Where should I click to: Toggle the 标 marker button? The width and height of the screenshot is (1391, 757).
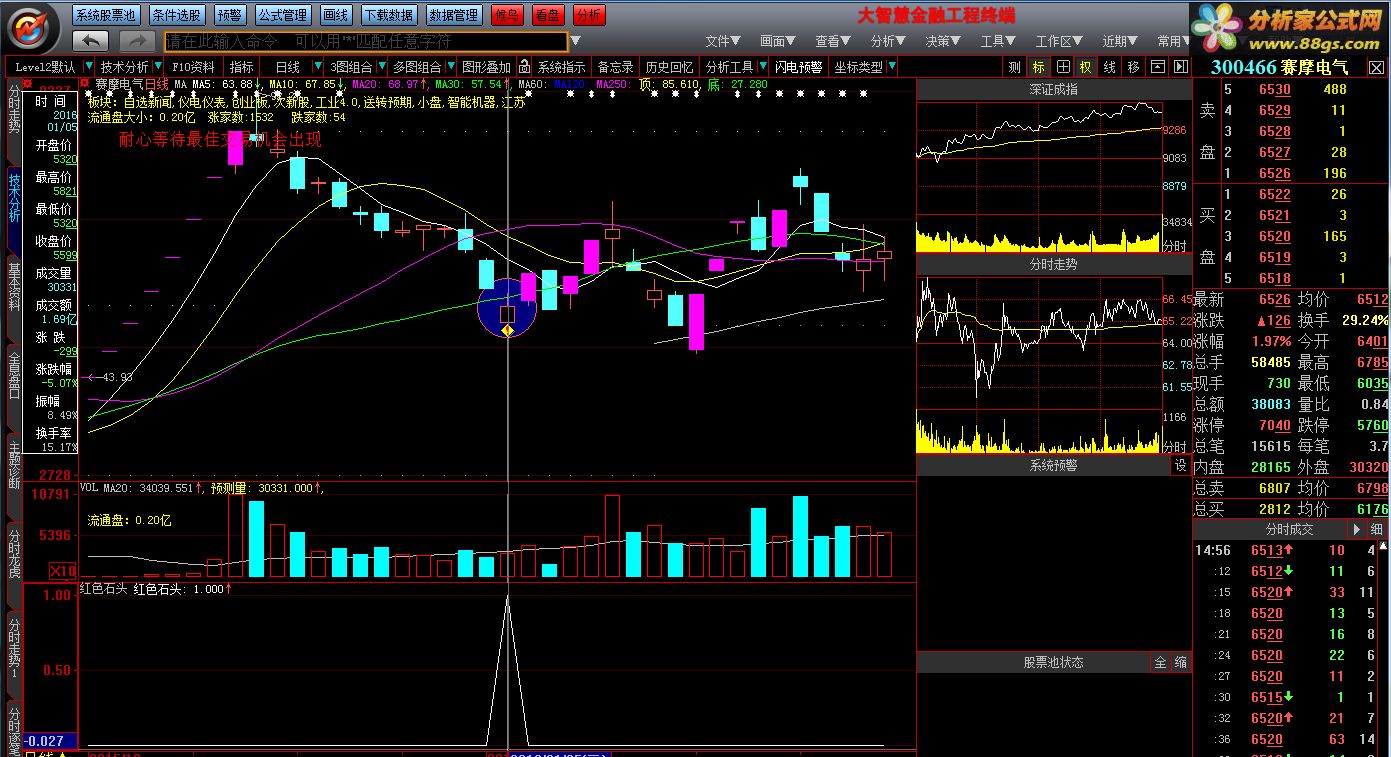1039,67
